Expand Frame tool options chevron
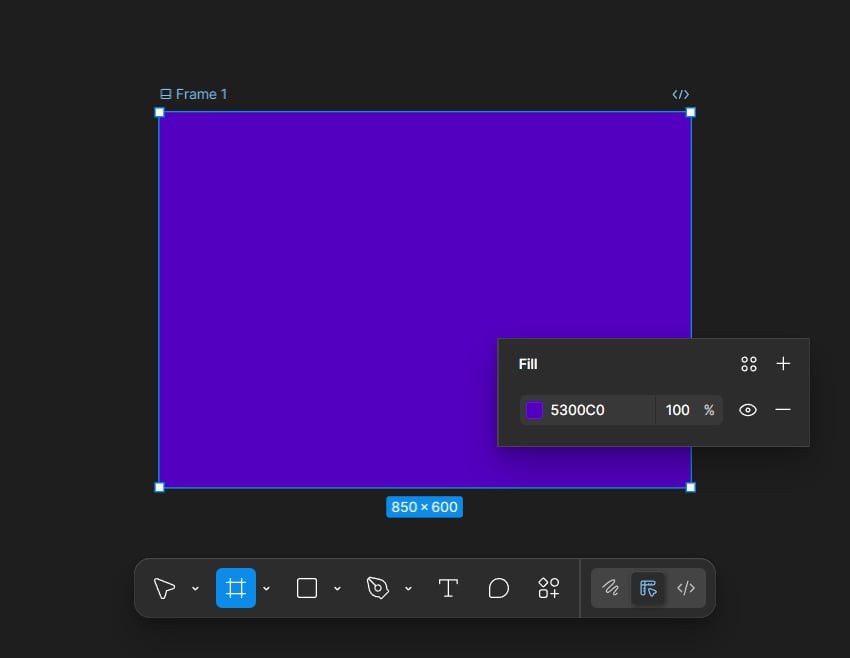The image size is (850, 658). (266, 589)
